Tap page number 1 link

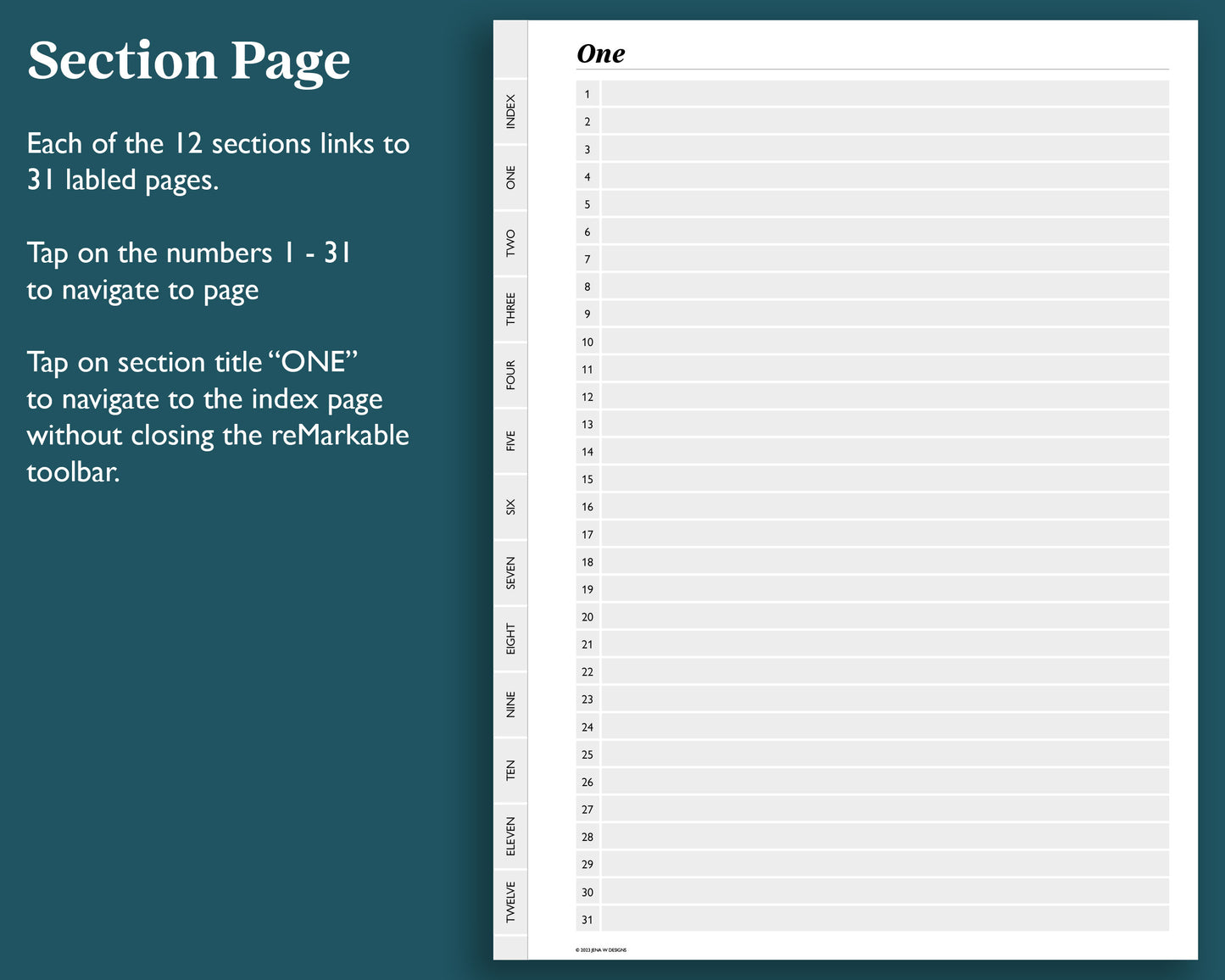587,94
